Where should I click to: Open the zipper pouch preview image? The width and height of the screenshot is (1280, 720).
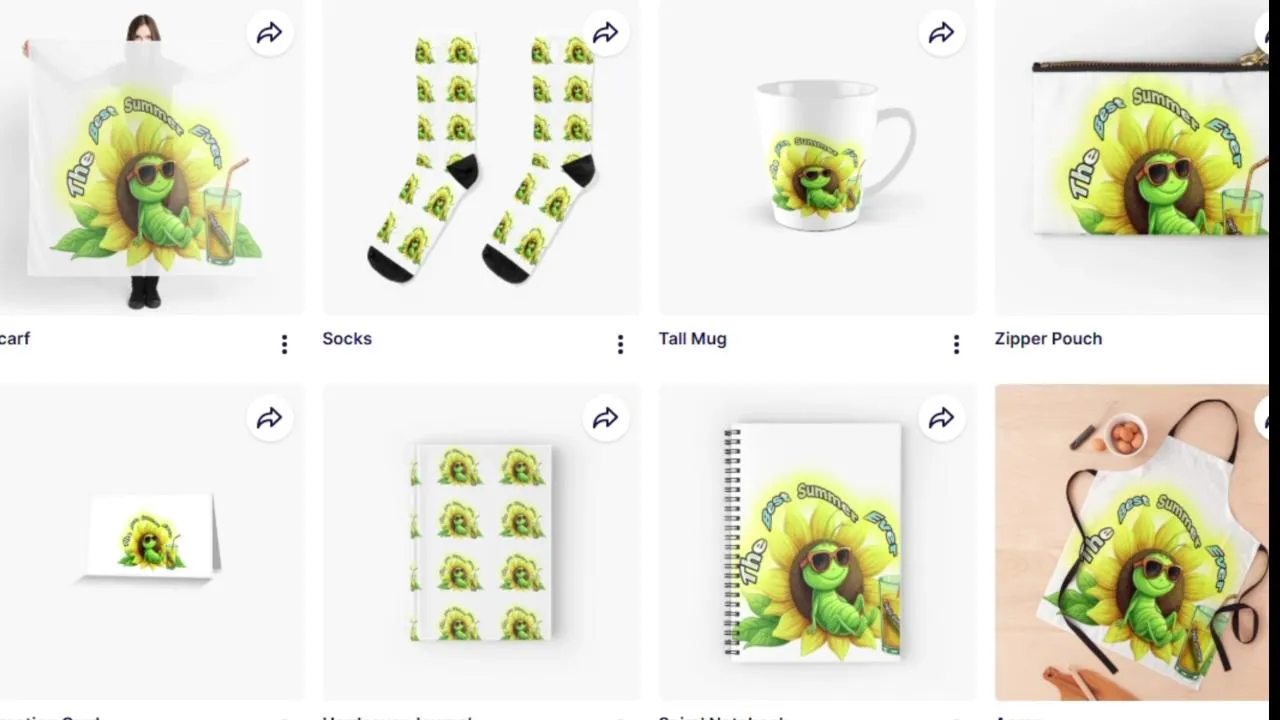1132,158
